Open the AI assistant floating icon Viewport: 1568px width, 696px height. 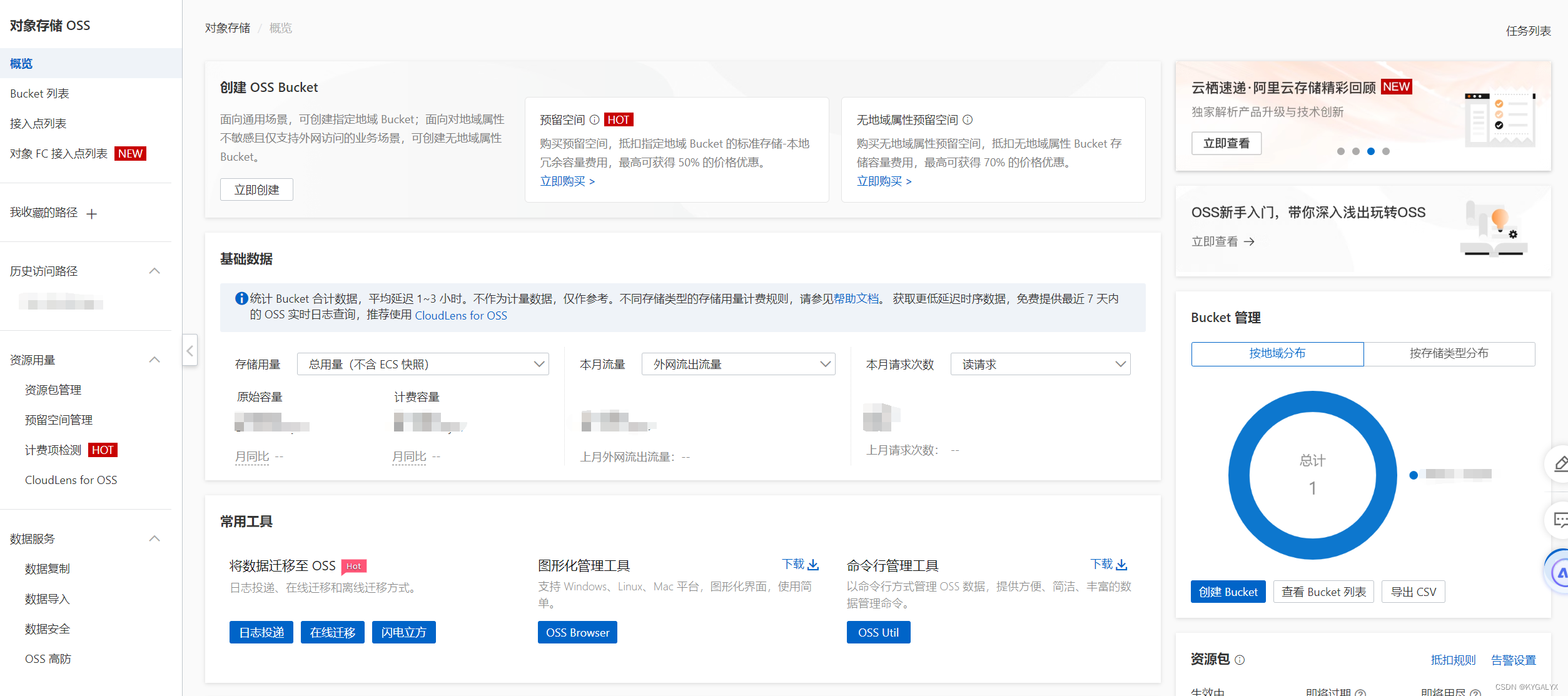[x=1560, y=572]
